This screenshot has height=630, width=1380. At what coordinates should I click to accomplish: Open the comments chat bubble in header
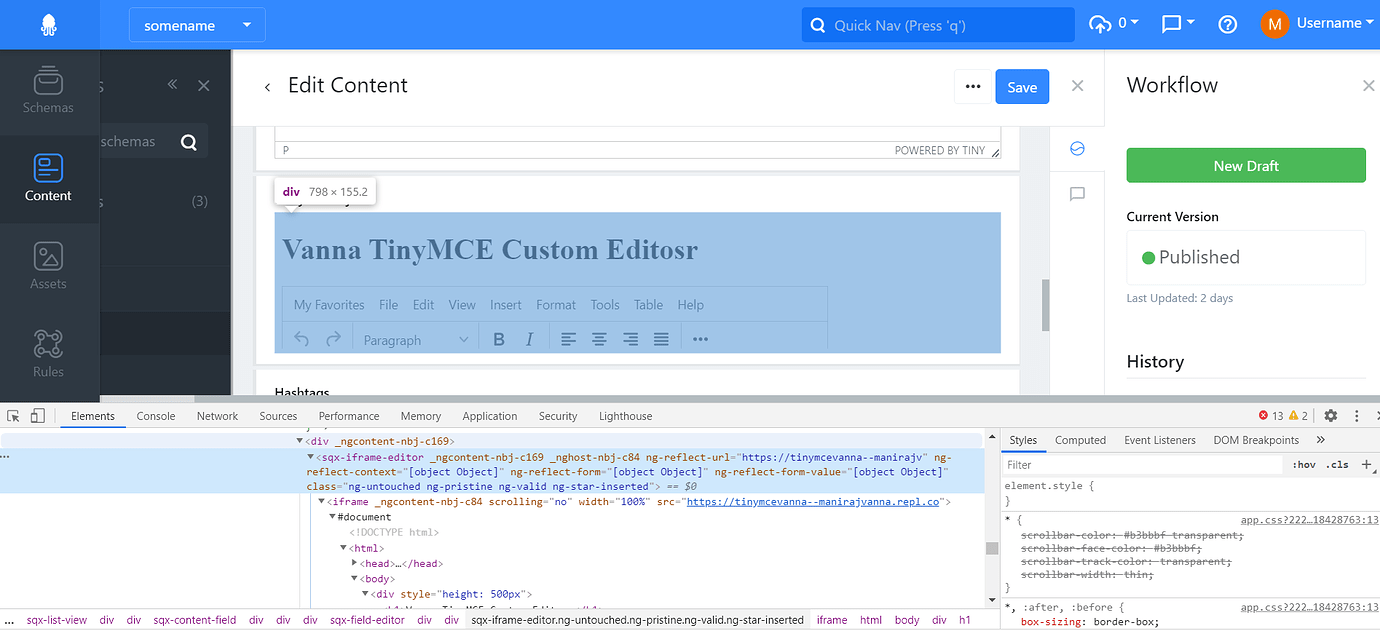[x=1171, y=24]
